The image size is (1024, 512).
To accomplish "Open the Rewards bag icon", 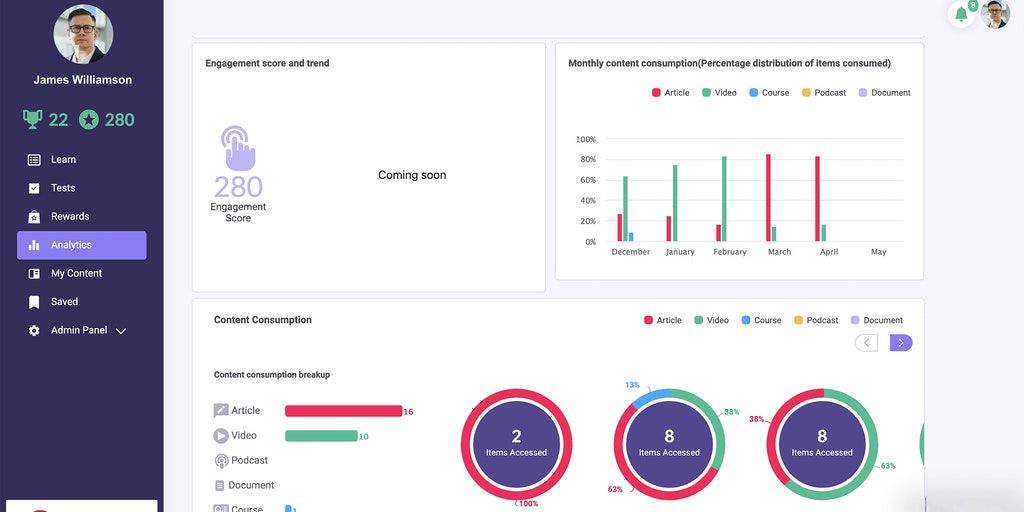I will (34, 217).
